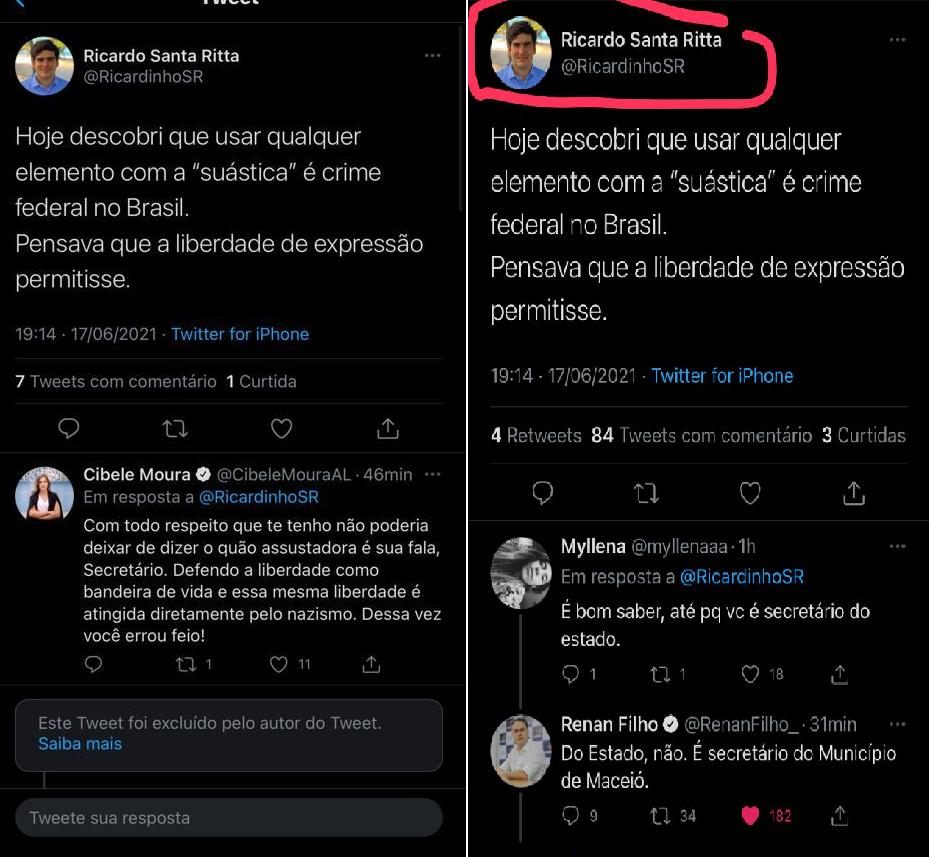Open the Saiba mais link
Image resolution: width=929 pixels, height=857 pixels.
pyautogui.click(x=80, y=744)
